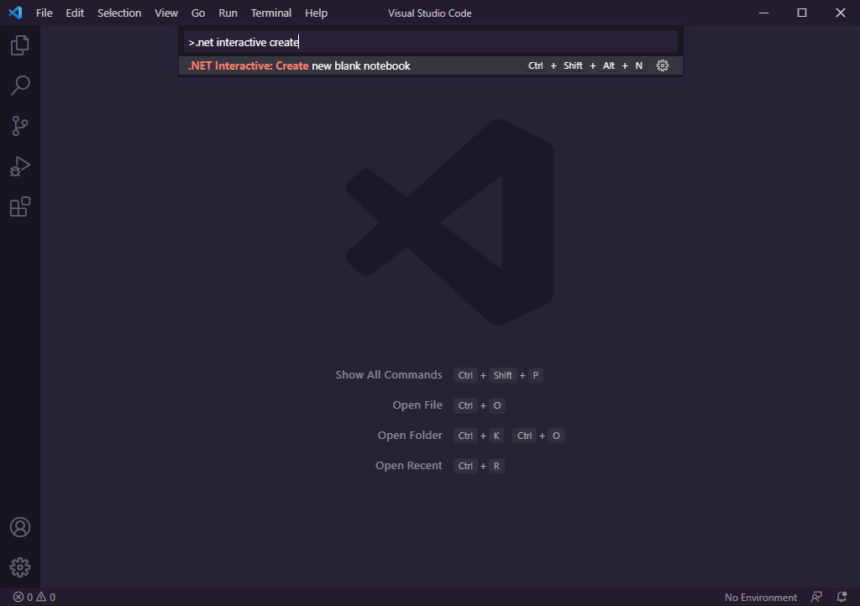The image size is (860, 606).
Task: Open the Run menu
Action: [x=227, y=13]
